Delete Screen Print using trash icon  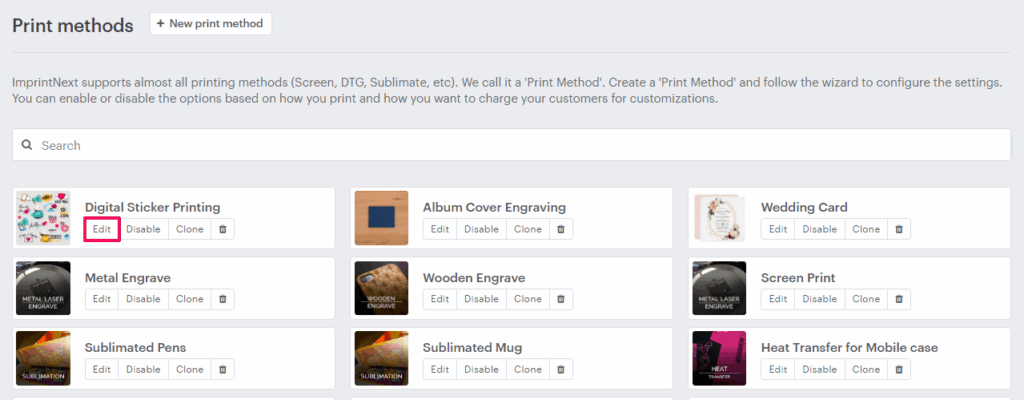tap(899, 299)
